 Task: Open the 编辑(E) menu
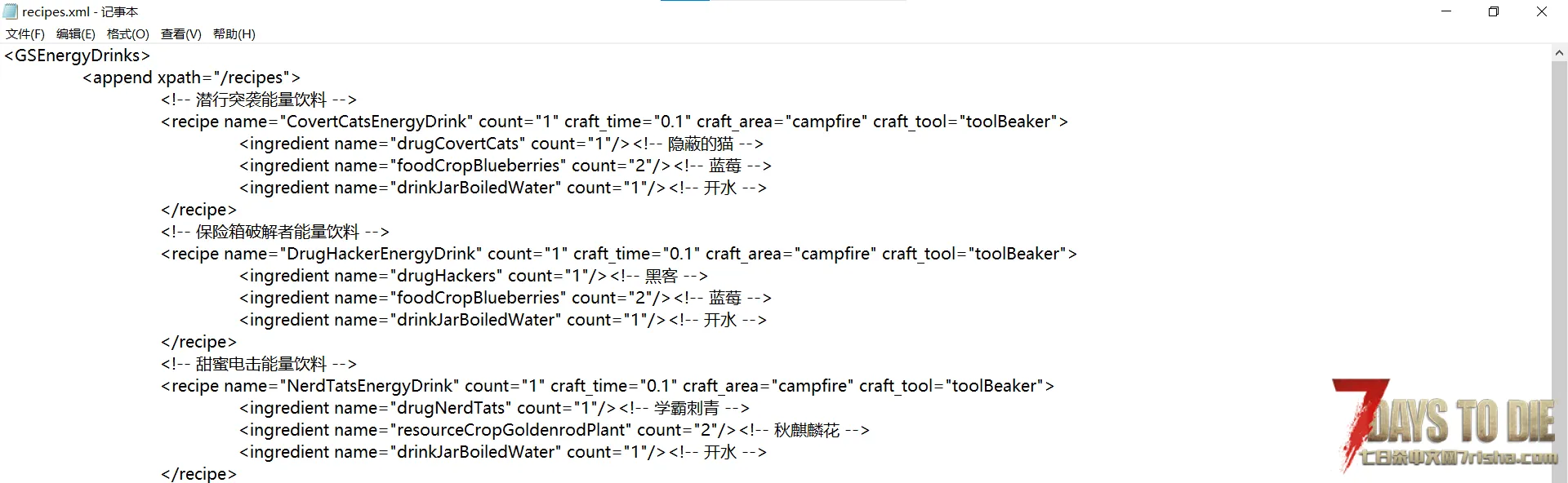pos(75,33)
